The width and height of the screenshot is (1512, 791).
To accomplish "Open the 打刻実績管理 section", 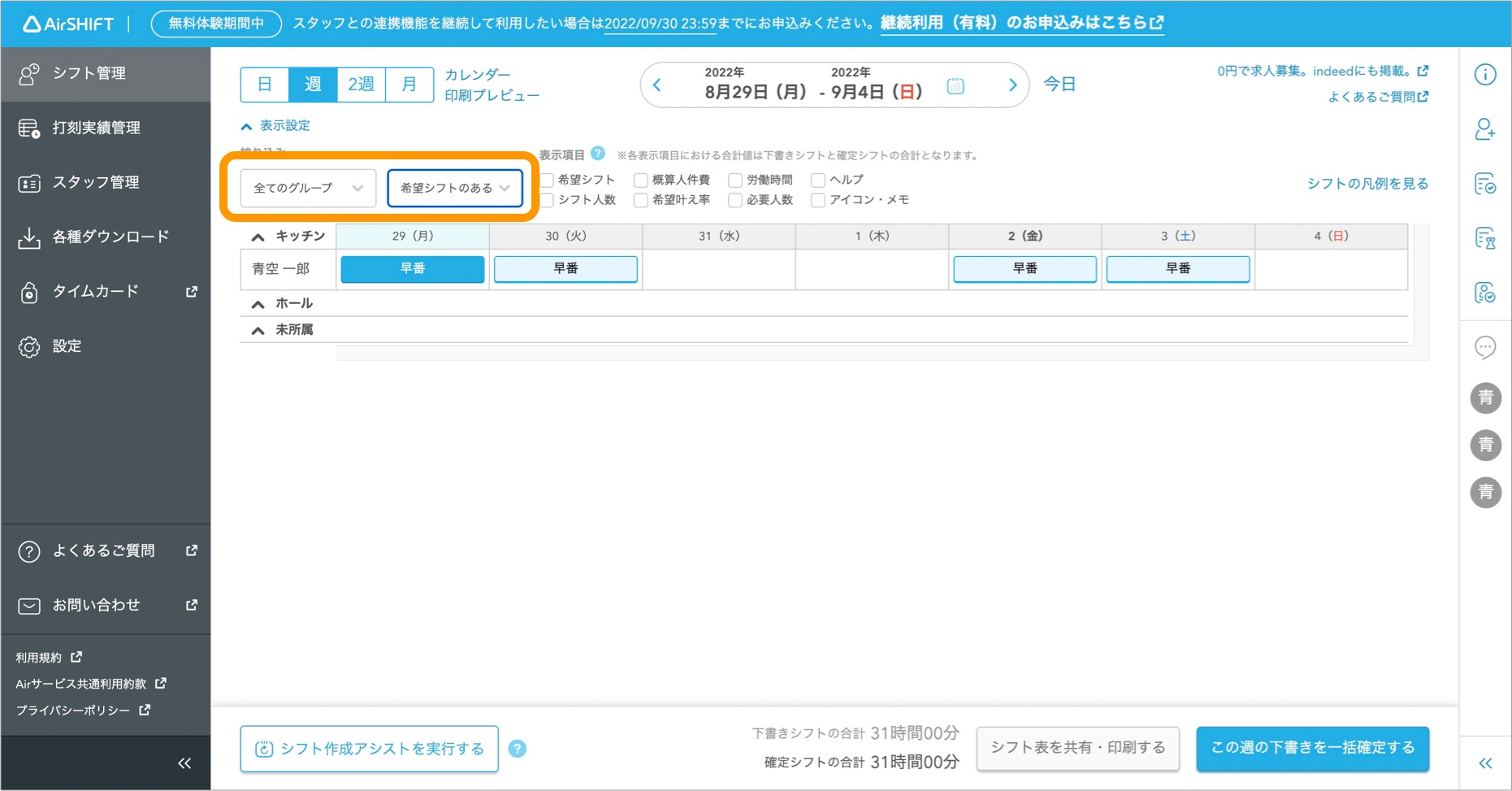I will pyautogui.click(x=96, y=128).
